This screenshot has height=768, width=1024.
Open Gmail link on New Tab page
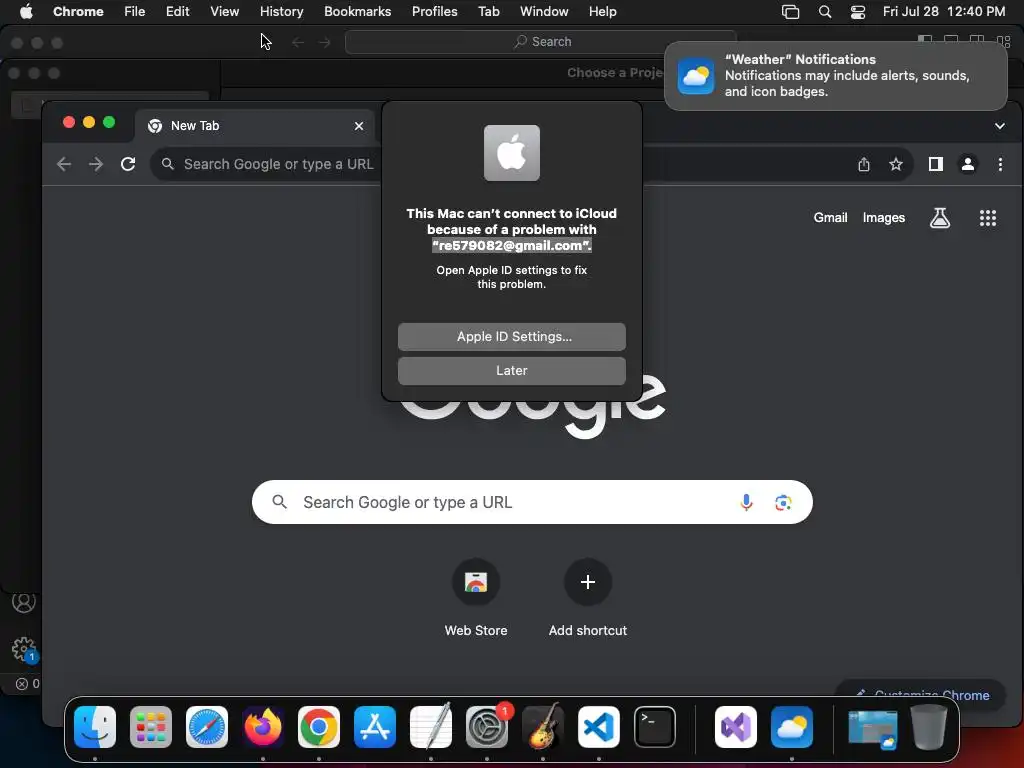click(830, 217)
